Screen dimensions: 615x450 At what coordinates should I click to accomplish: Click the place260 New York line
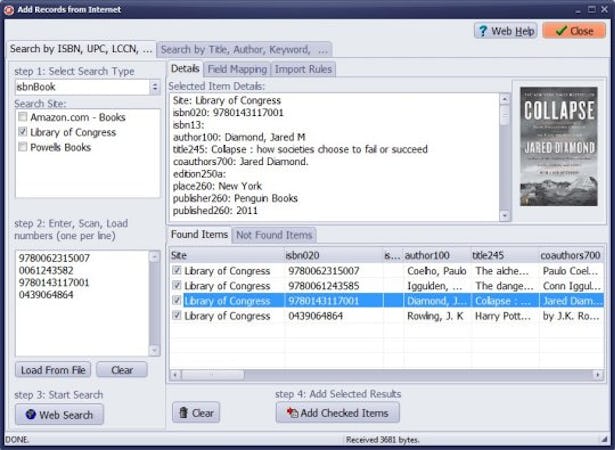pos(217,186)
